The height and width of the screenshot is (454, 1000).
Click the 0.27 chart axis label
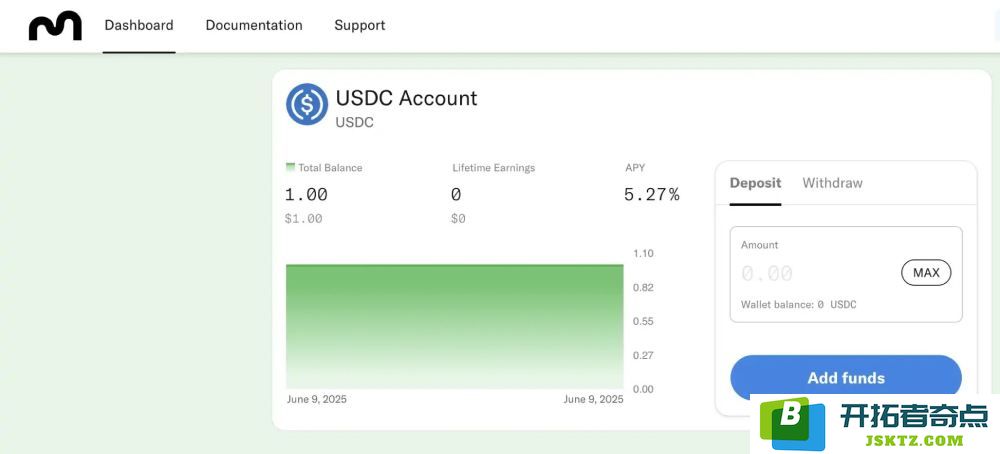click(x=643, y=355)
